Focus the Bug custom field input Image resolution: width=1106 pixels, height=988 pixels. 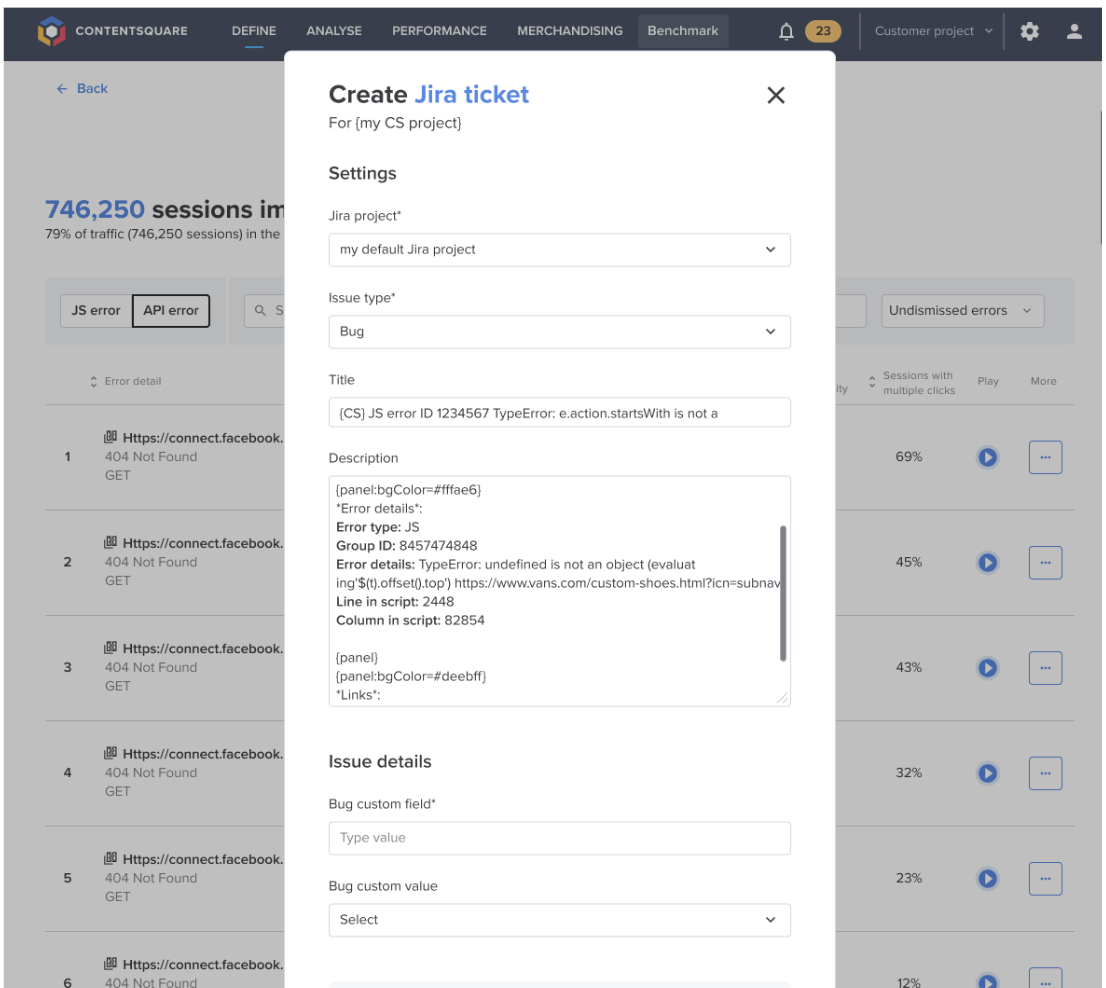(559, 838)
